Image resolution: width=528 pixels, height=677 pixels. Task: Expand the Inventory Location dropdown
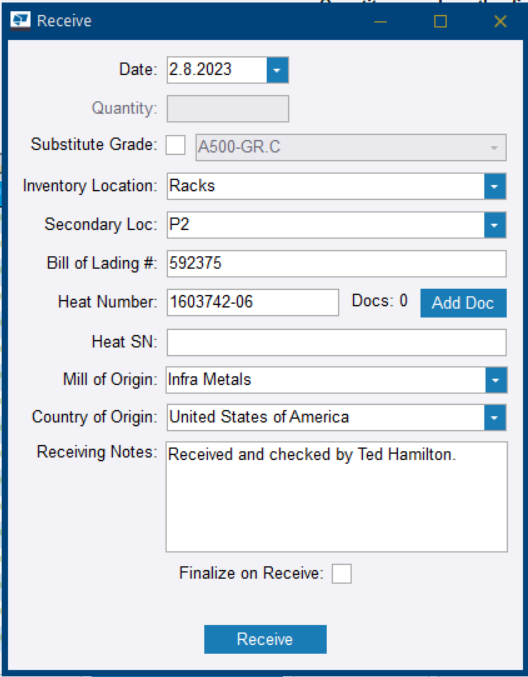[495, 187]
